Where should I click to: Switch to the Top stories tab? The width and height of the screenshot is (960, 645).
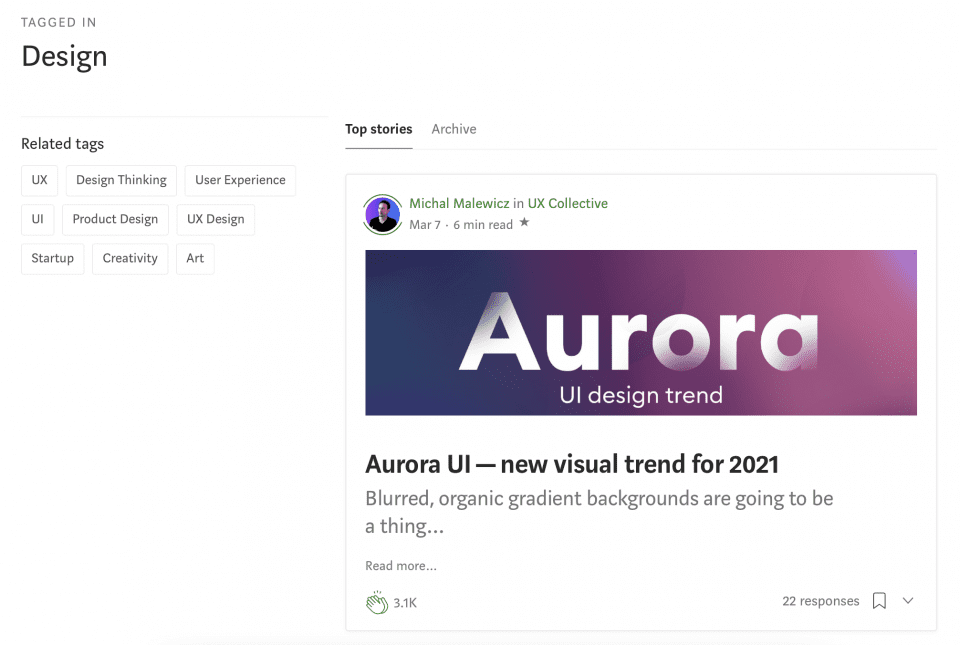(378, 129)
